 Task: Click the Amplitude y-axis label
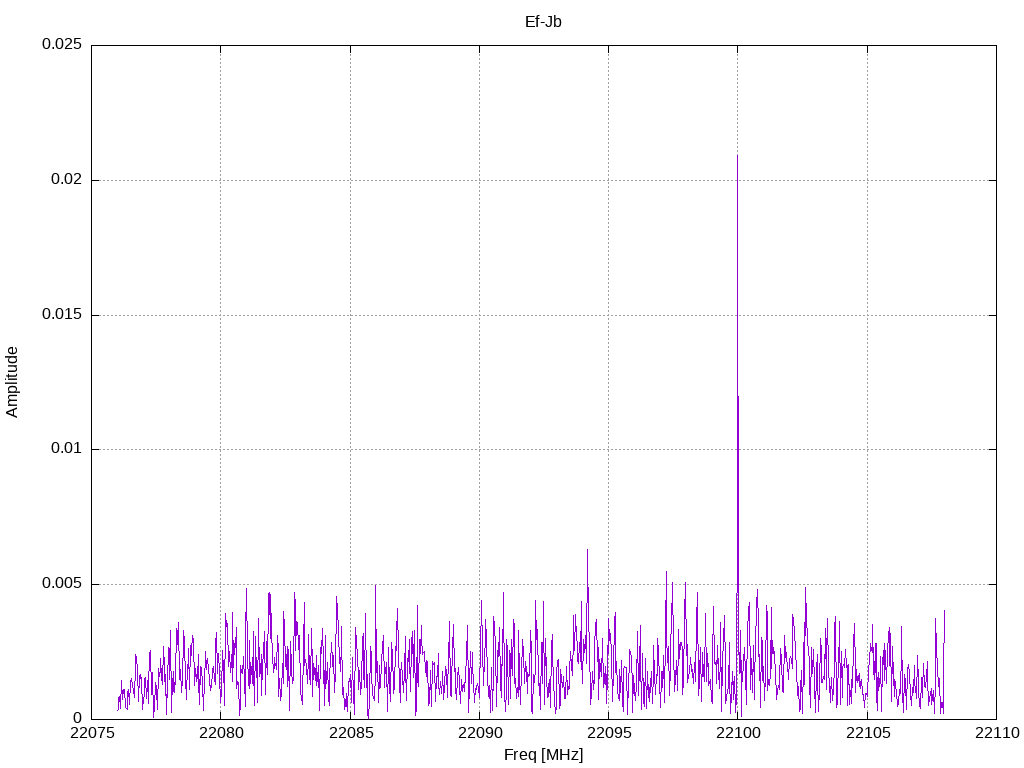(x=12, y=382)
